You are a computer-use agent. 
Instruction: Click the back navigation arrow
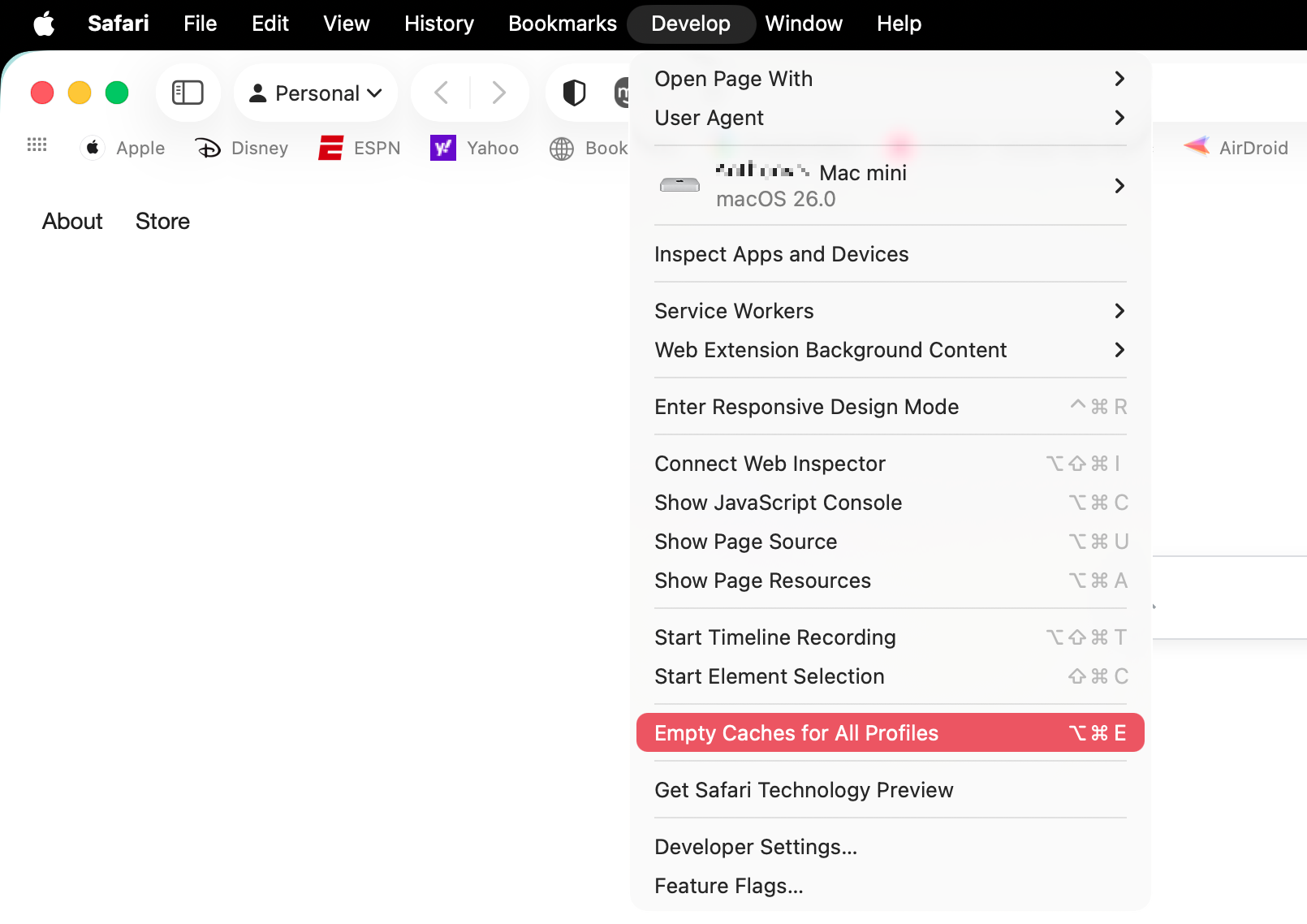click(439, 93)
